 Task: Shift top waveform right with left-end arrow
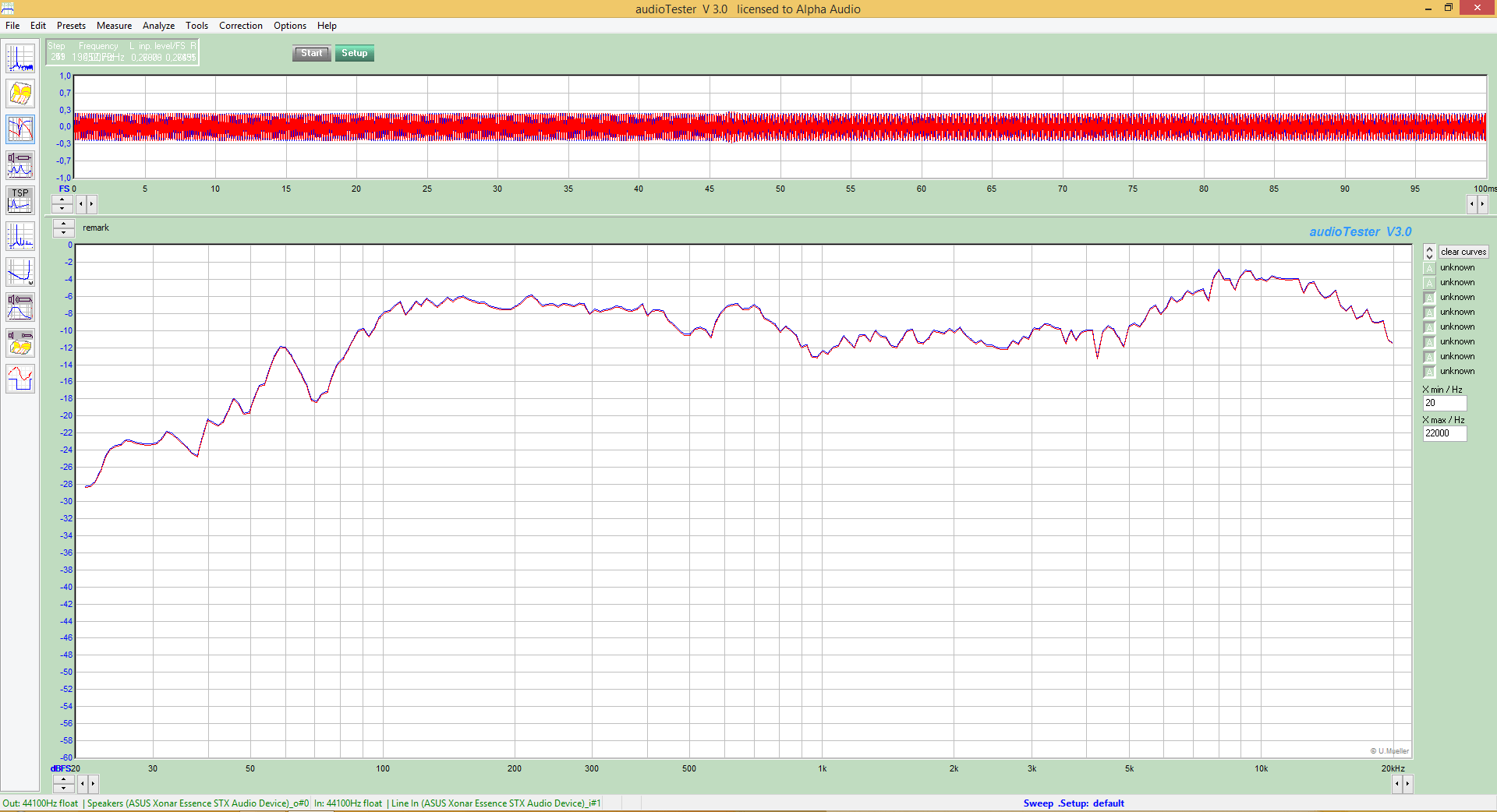91,204
